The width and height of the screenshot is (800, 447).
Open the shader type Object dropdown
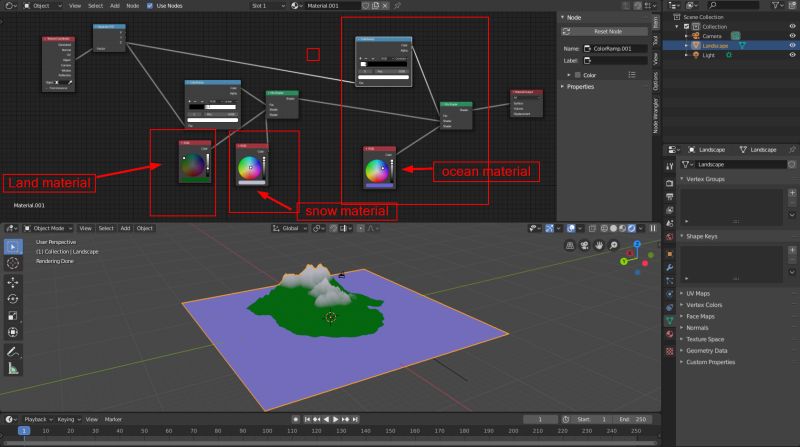pyautogui.click(x=42, y=6)
